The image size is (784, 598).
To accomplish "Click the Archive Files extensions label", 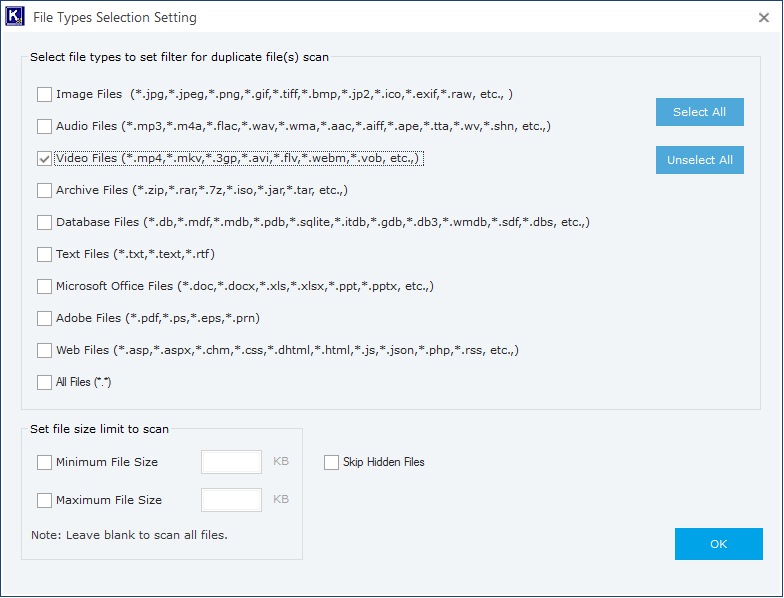I will [x=202, y=190].
